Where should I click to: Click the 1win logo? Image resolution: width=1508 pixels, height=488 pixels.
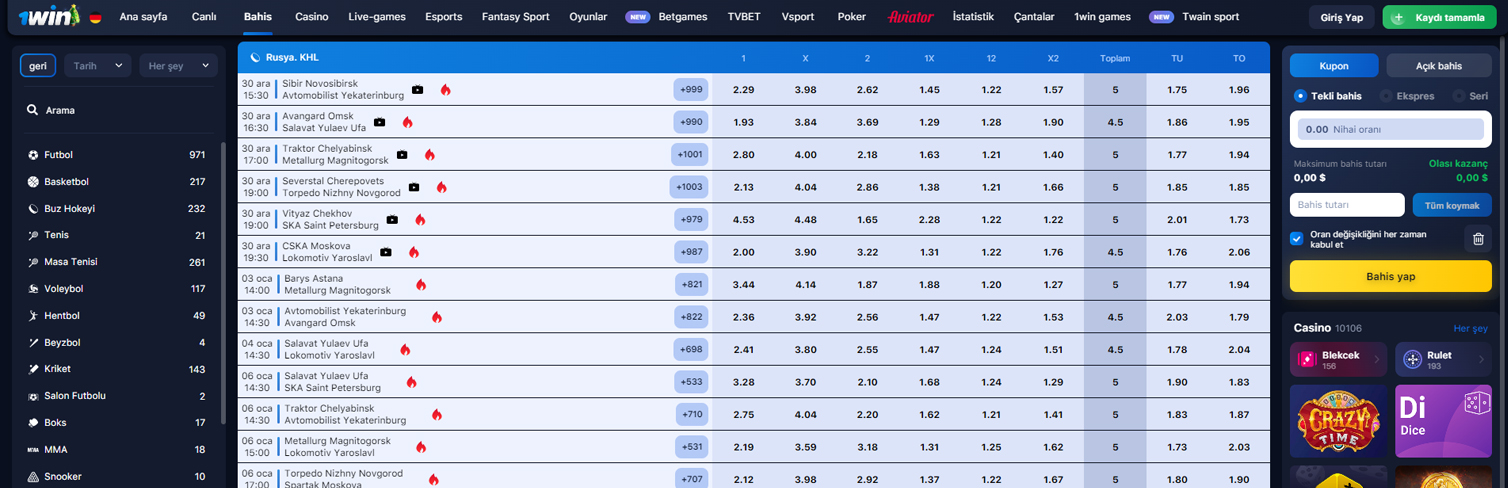51,17
